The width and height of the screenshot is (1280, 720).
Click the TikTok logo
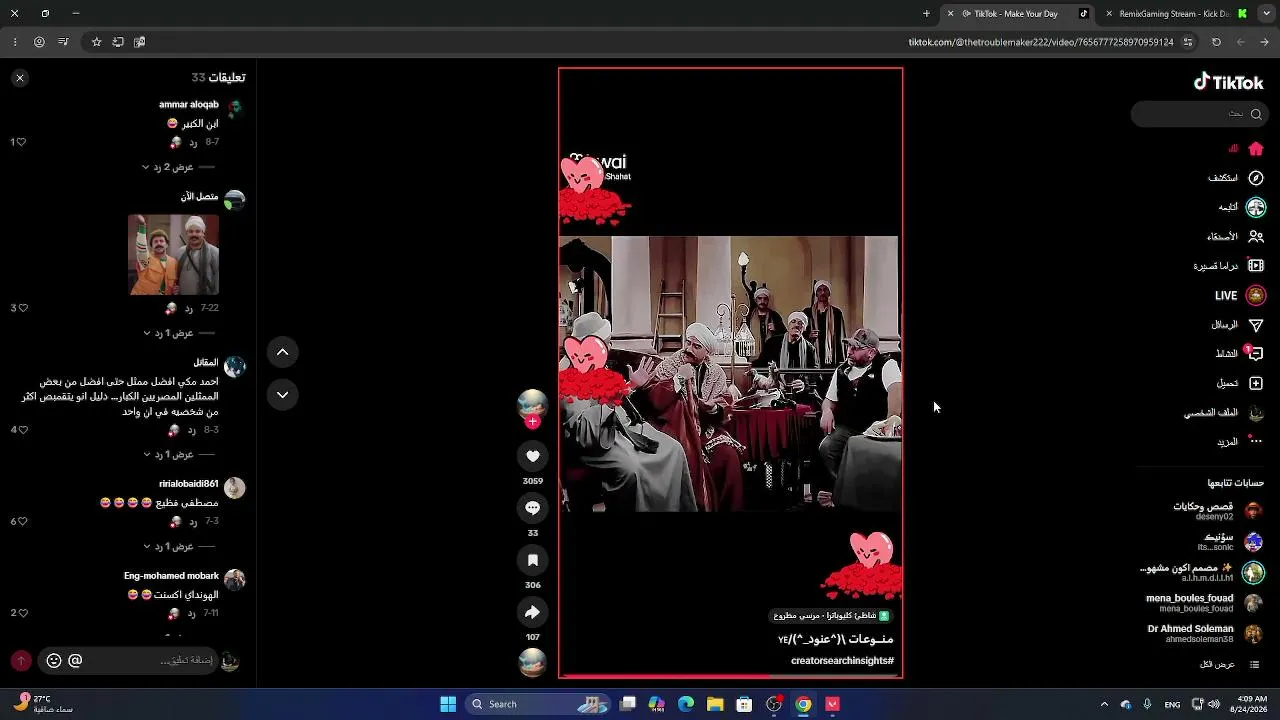coord(1228,82)
